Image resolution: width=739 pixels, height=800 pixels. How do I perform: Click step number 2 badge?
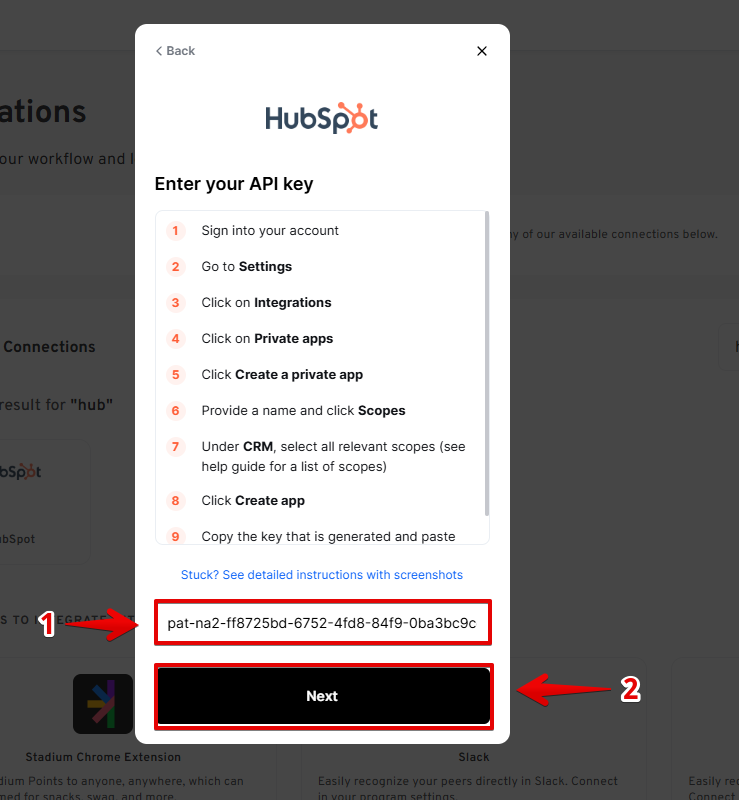pos(176,267)
